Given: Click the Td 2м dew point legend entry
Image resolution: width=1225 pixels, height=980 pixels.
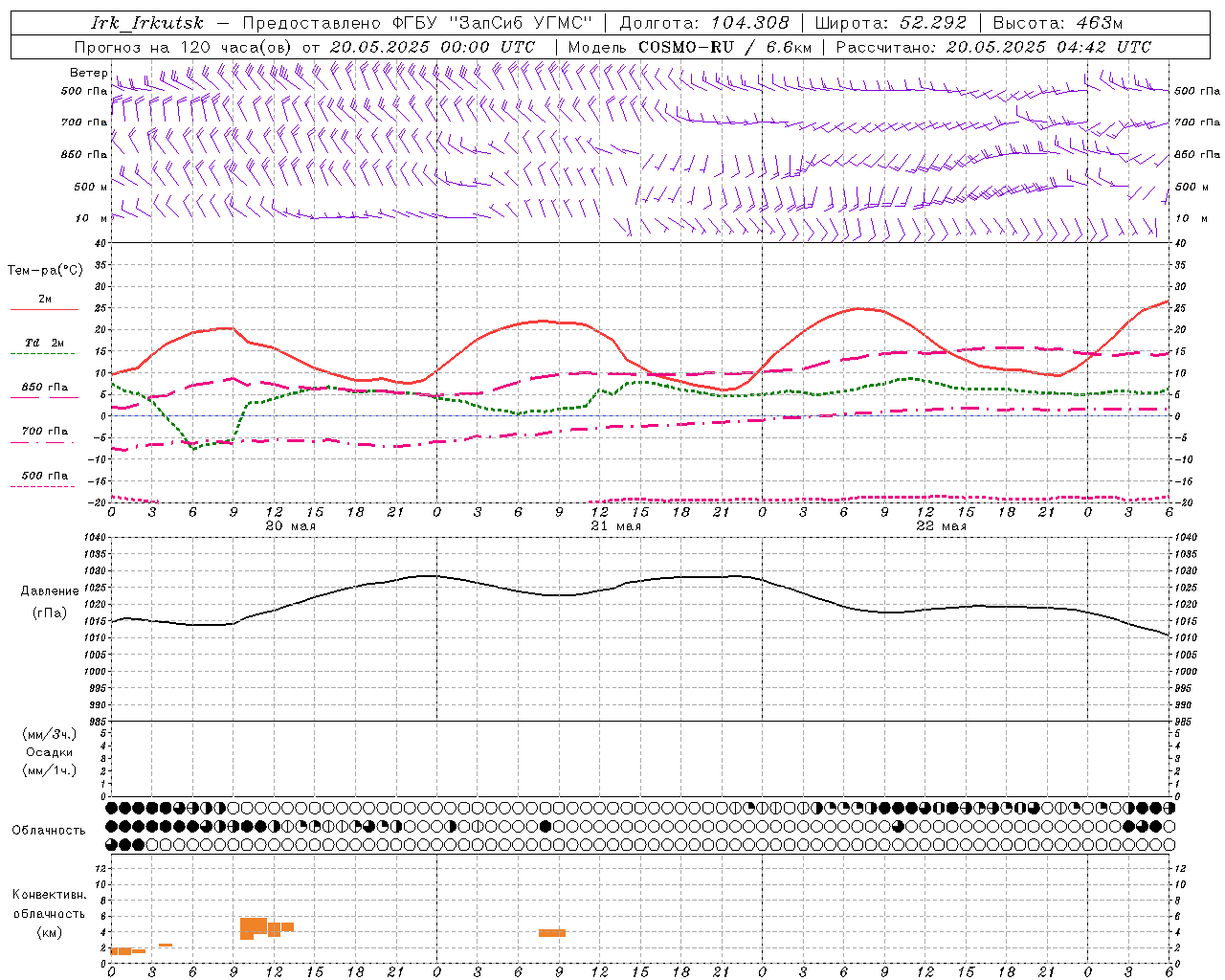Looking at the screenshot, I should point(45,343).
